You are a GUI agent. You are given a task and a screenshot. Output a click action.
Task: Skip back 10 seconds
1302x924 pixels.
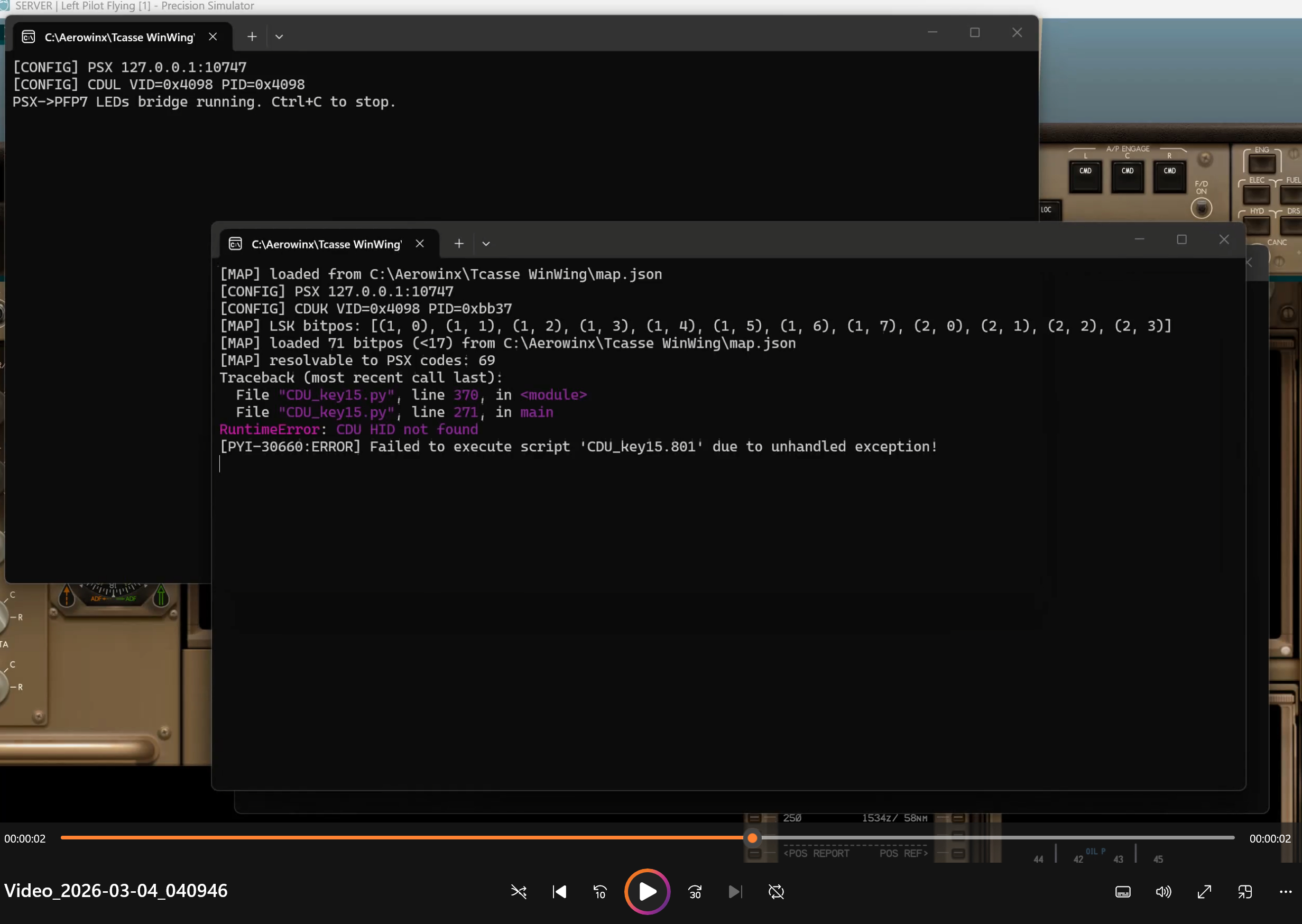click(x=600, y=892)
